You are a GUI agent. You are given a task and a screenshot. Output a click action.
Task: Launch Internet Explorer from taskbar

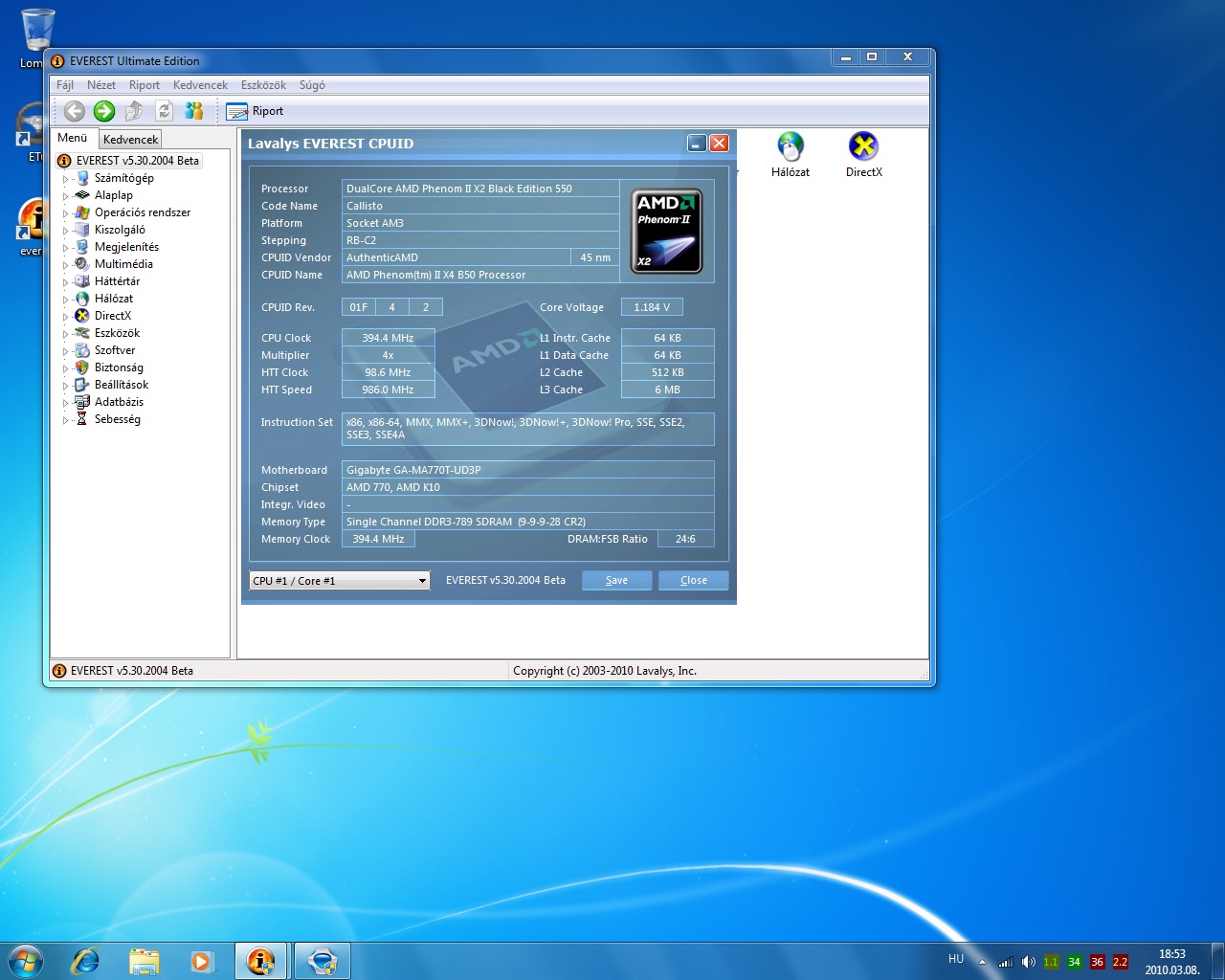(x=85, y=961)
